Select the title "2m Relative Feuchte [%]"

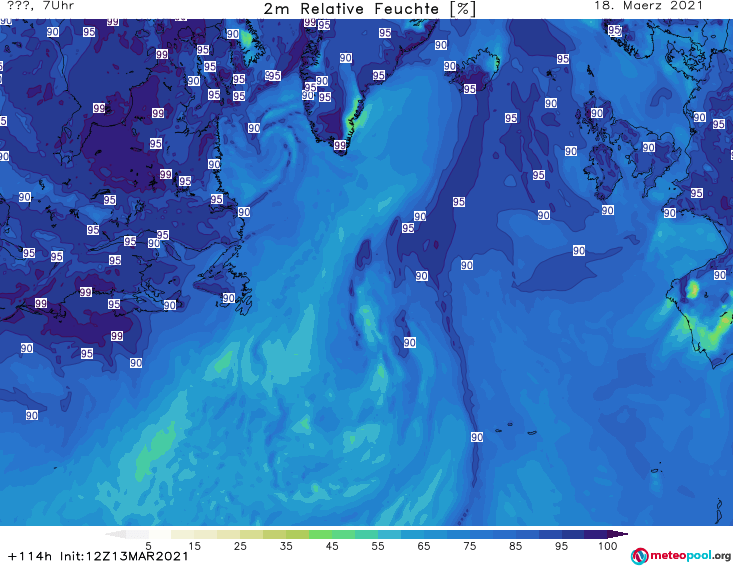pyautogui.click(x=370, y=9)
